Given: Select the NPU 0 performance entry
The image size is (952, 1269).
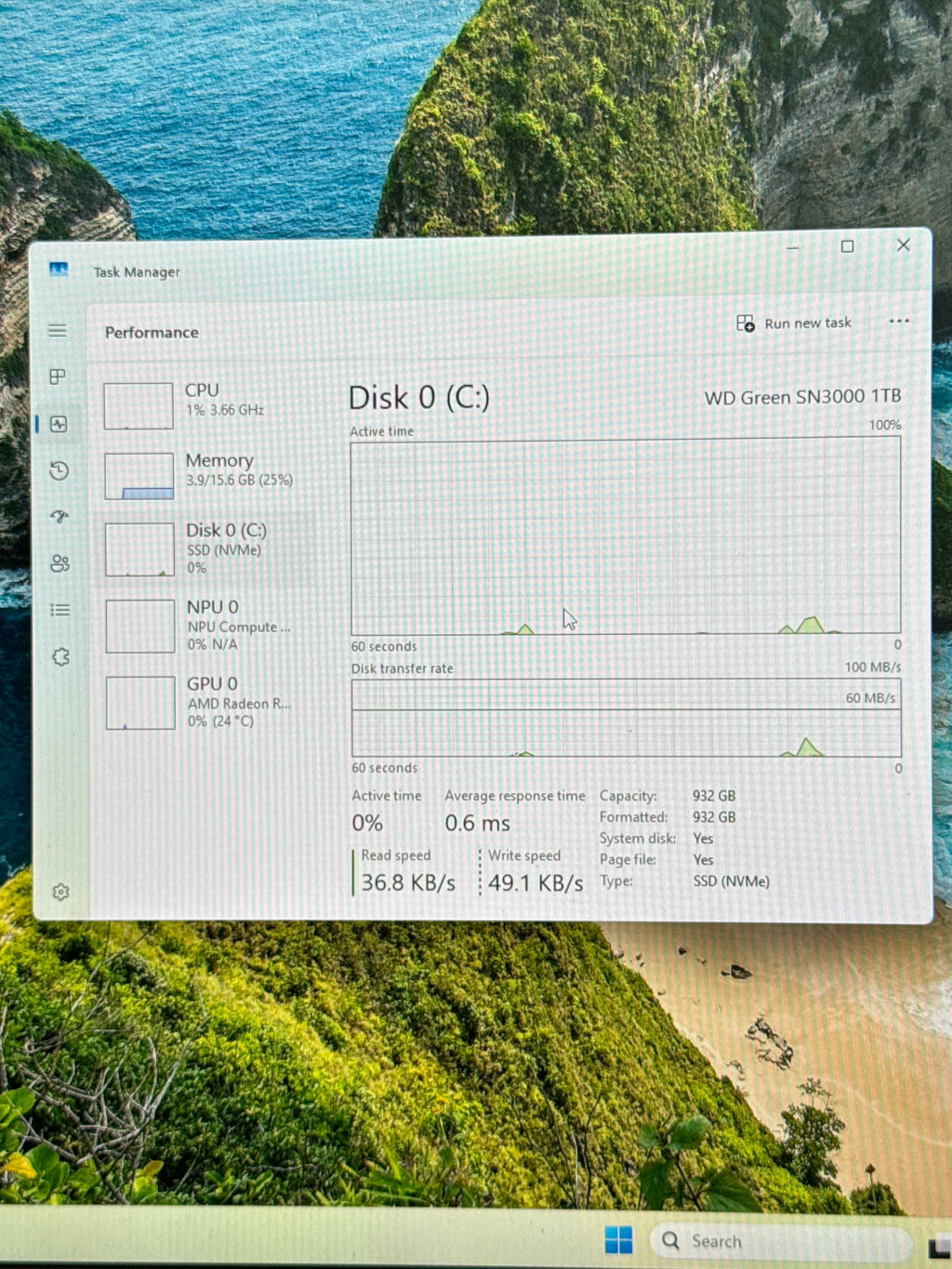Looking at the screenshot, I should tap(206, 625).
